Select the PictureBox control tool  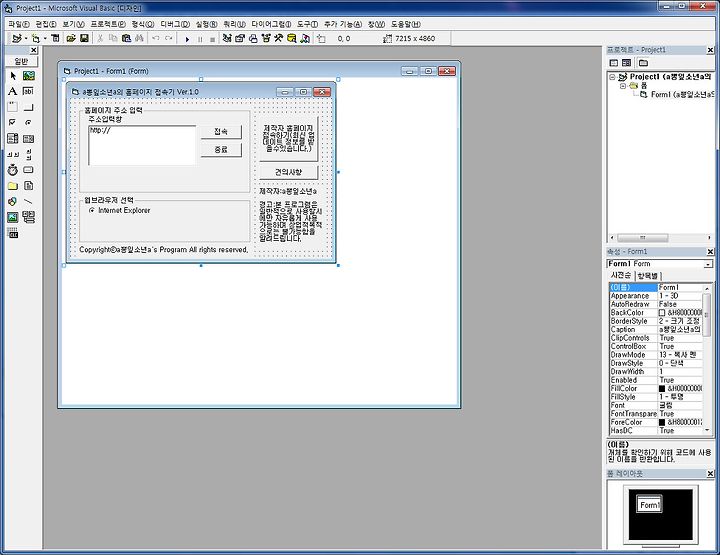pyautogui.click(x=28, y=76)
